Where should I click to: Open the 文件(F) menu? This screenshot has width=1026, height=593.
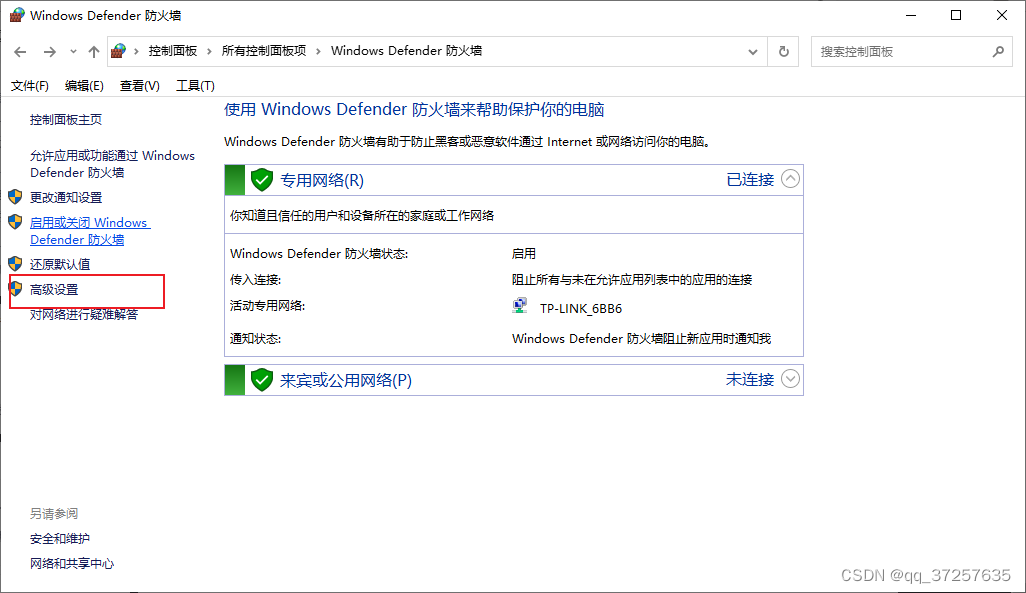coord(29,86)
